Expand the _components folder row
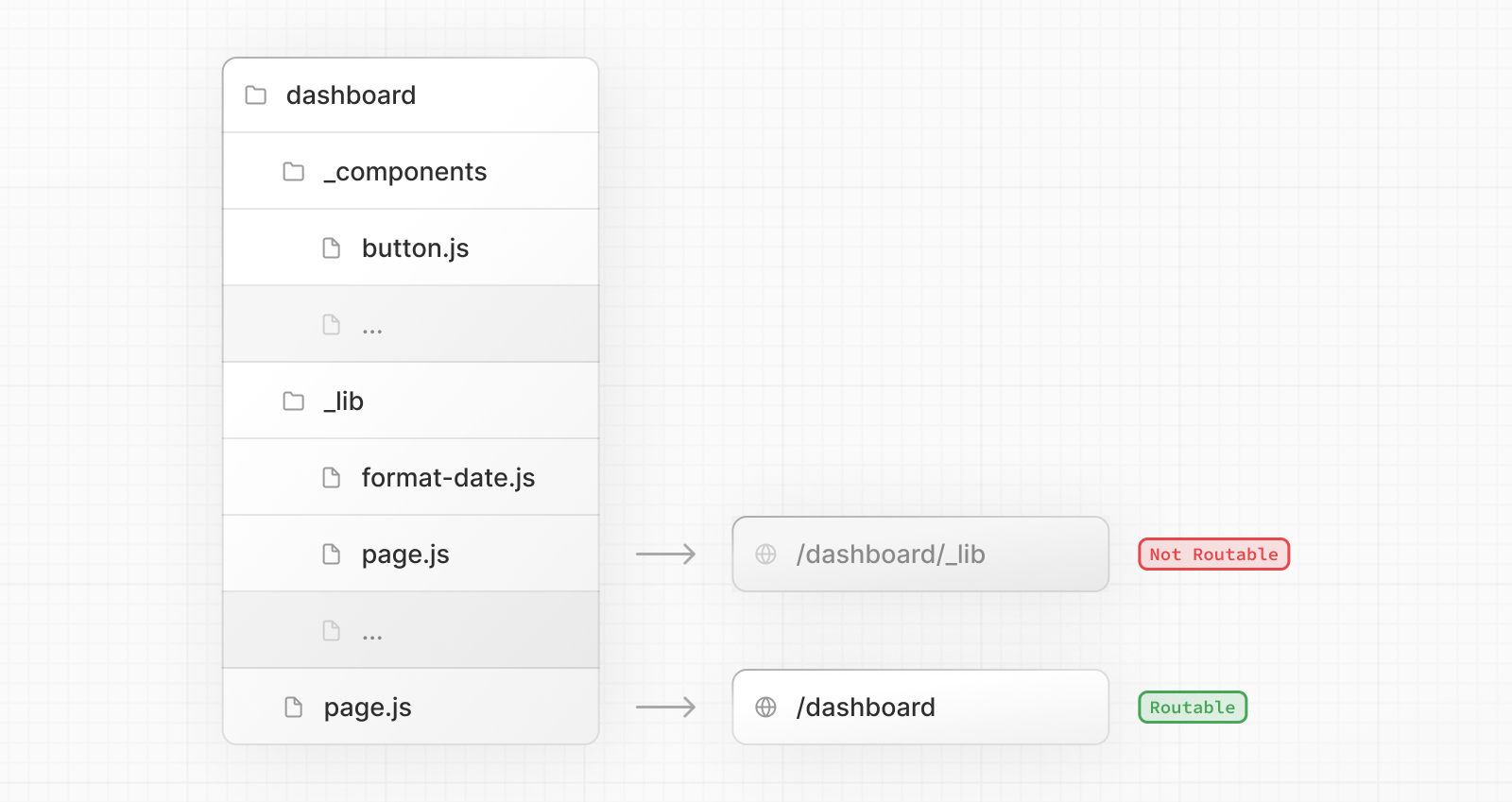The width and height of the screenshot is (1512, 802). [x=405, y=172]
